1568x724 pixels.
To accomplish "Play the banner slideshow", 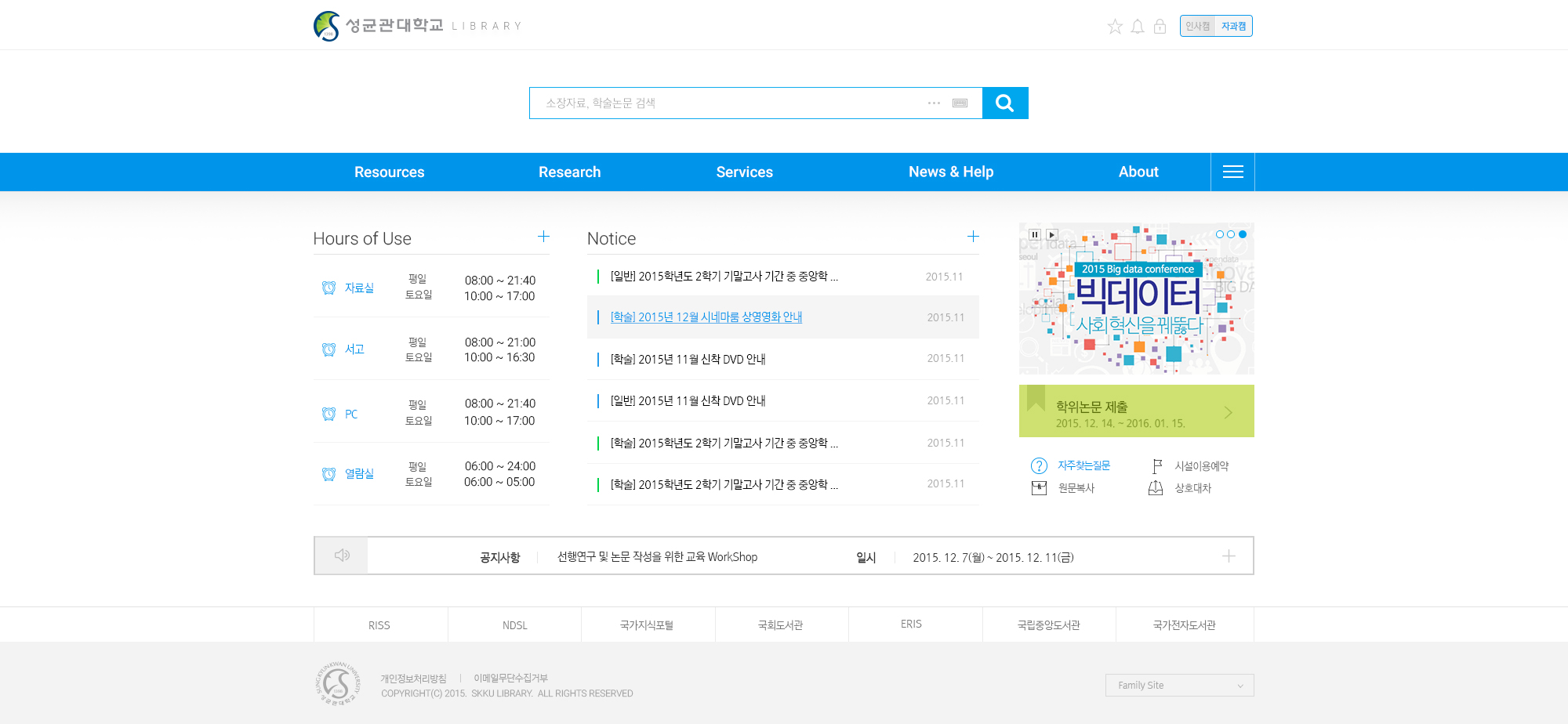I will pyautogui.click(x=1052, y=234).
